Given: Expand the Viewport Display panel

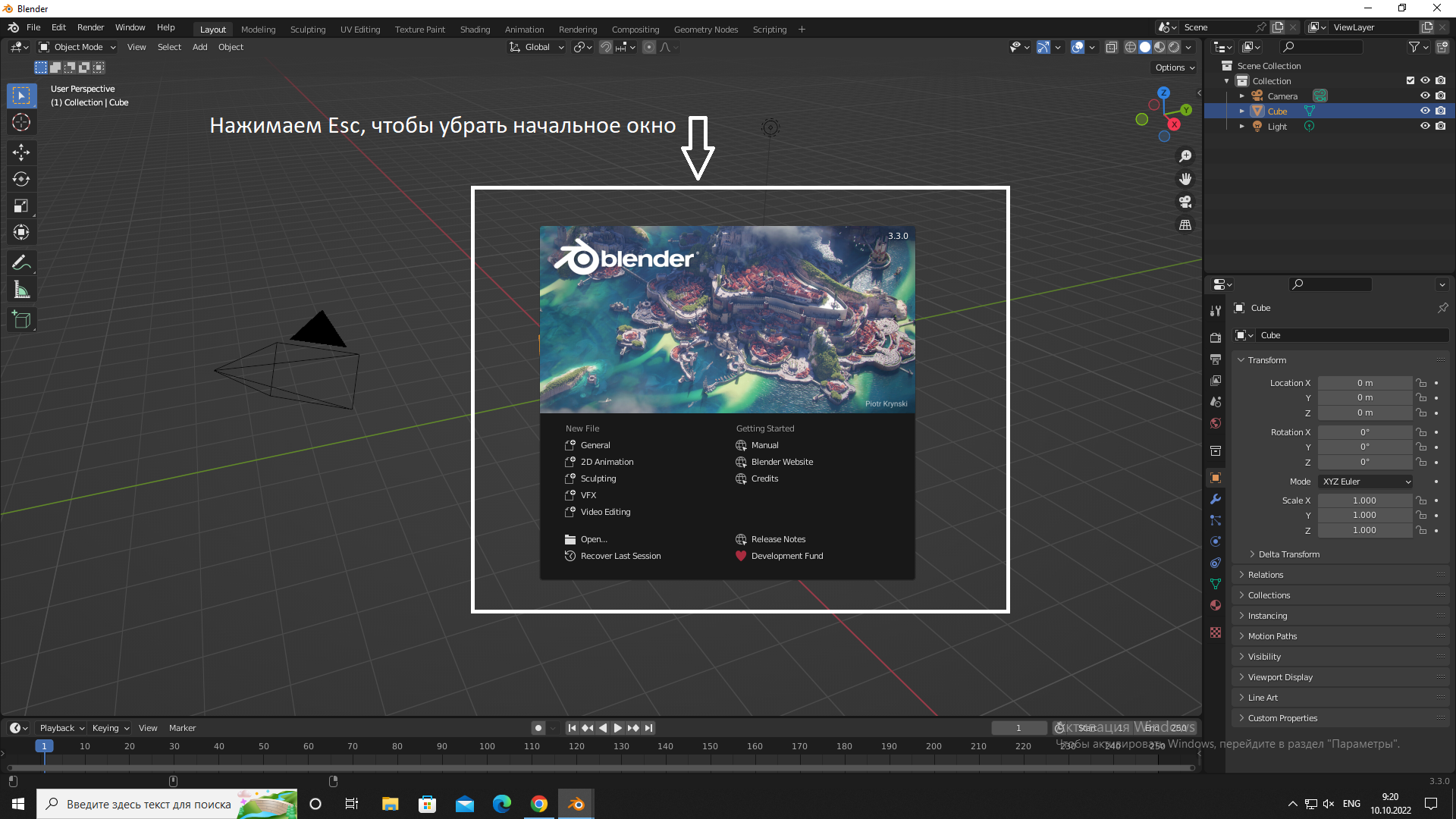Looking at the screenshot, I should [x=1341, y=677].
